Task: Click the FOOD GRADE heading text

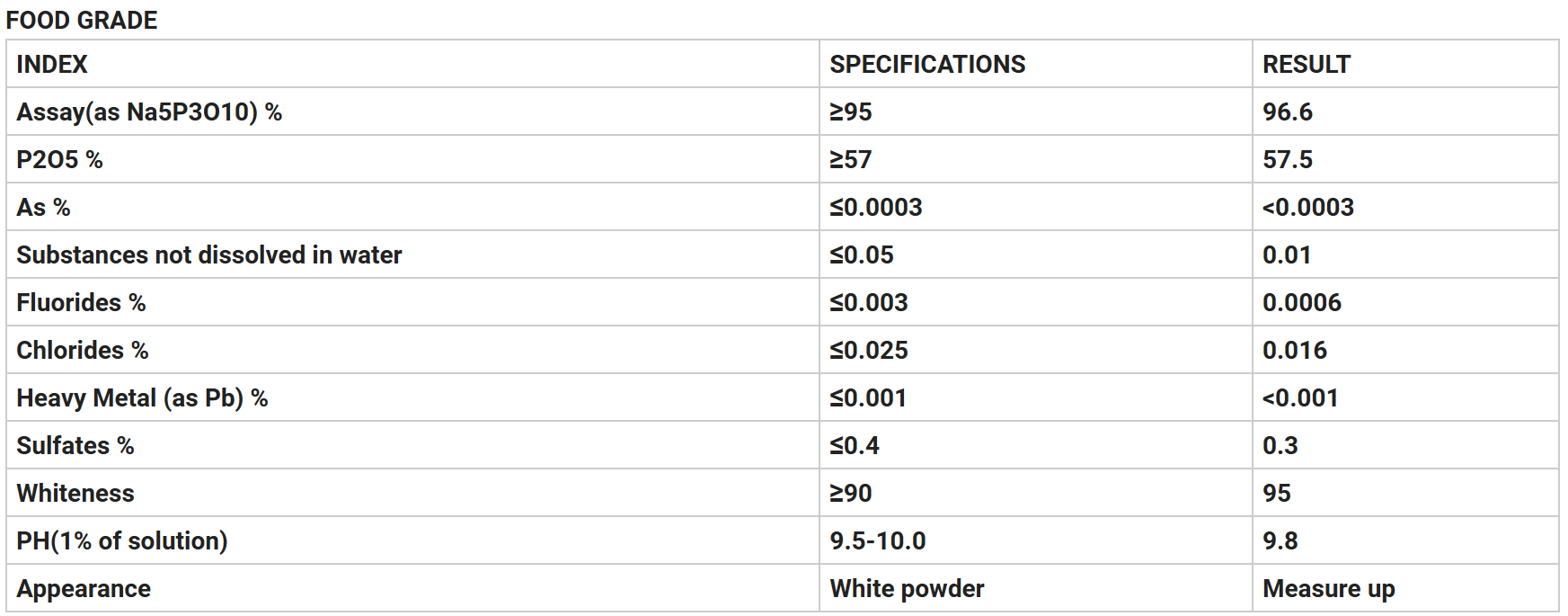Action: [82, 20]
